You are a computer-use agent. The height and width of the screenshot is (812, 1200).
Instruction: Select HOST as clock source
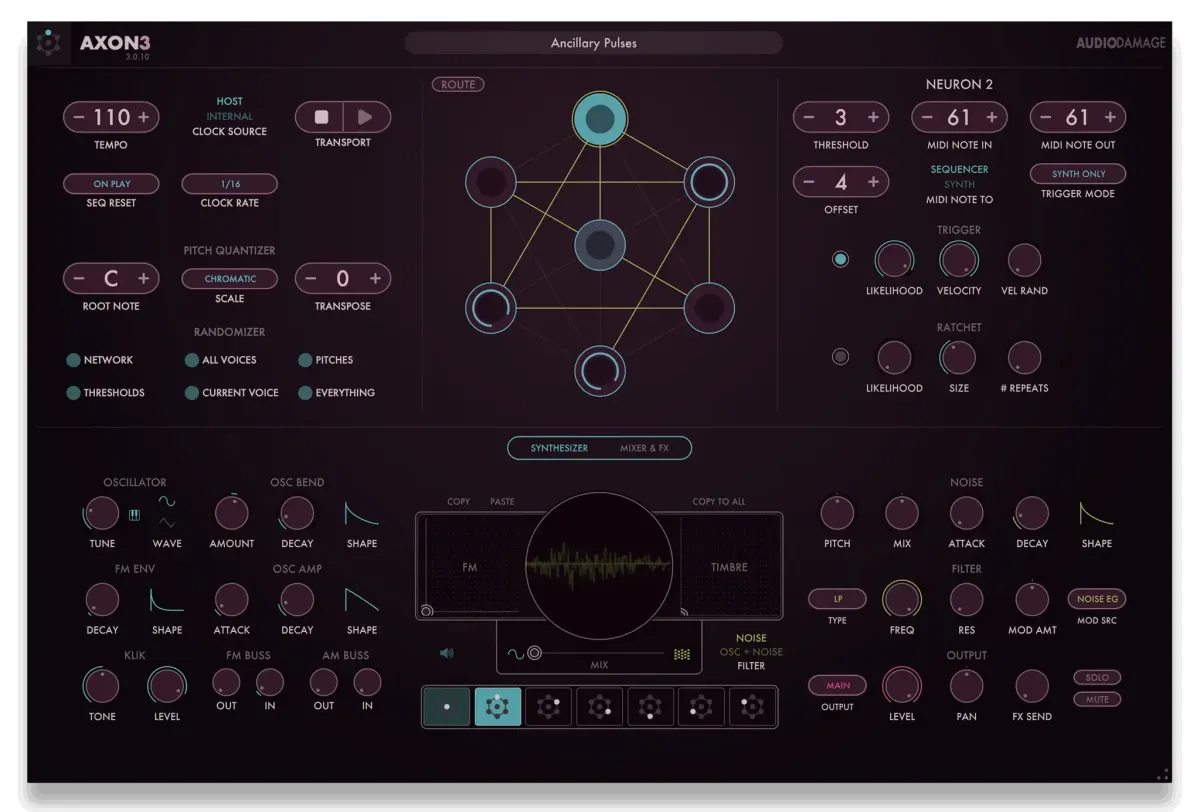(x=229, y=101)
